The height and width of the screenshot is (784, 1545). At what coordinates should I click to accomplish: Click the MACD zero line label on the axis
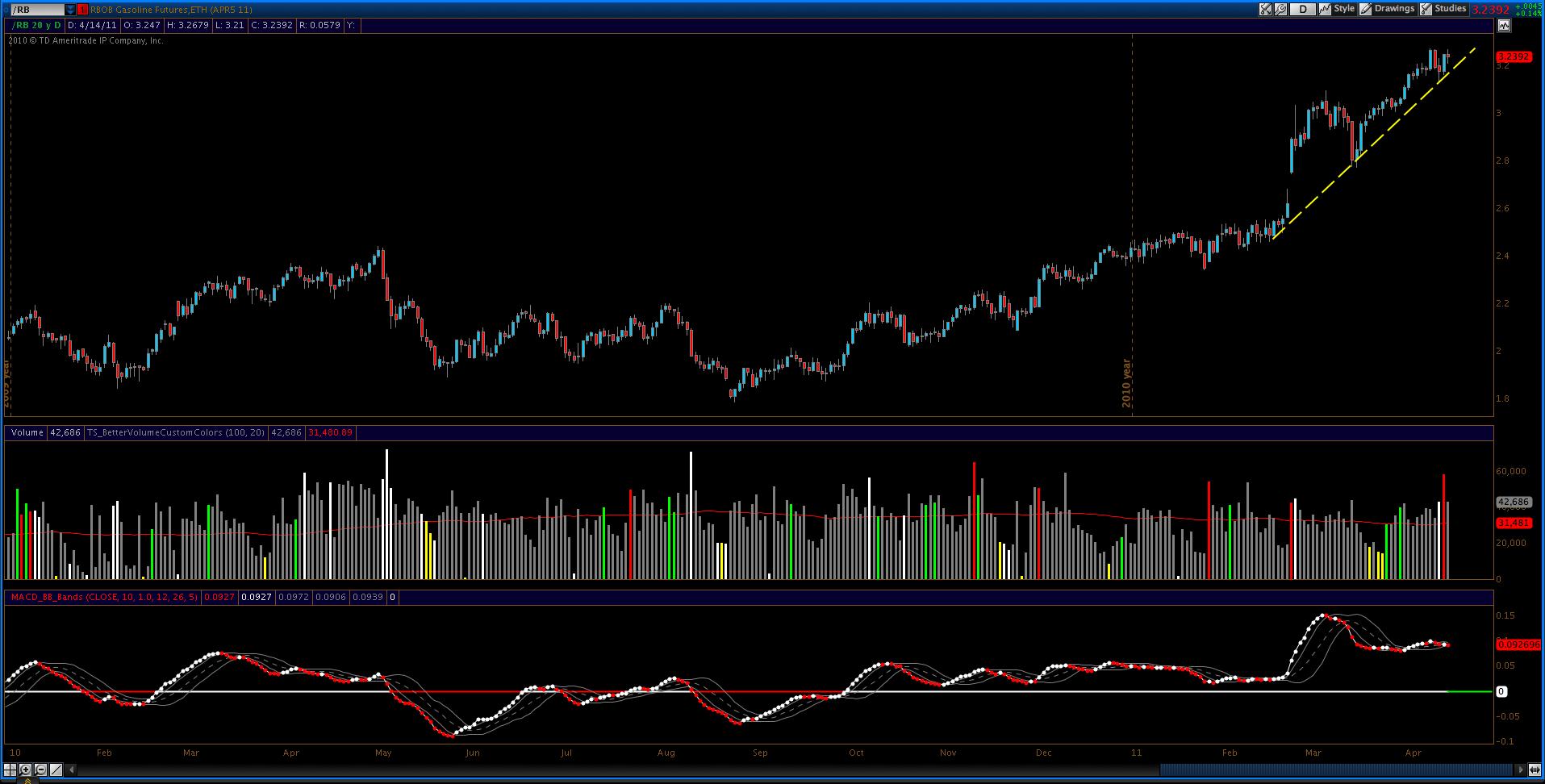[1501, 692]
